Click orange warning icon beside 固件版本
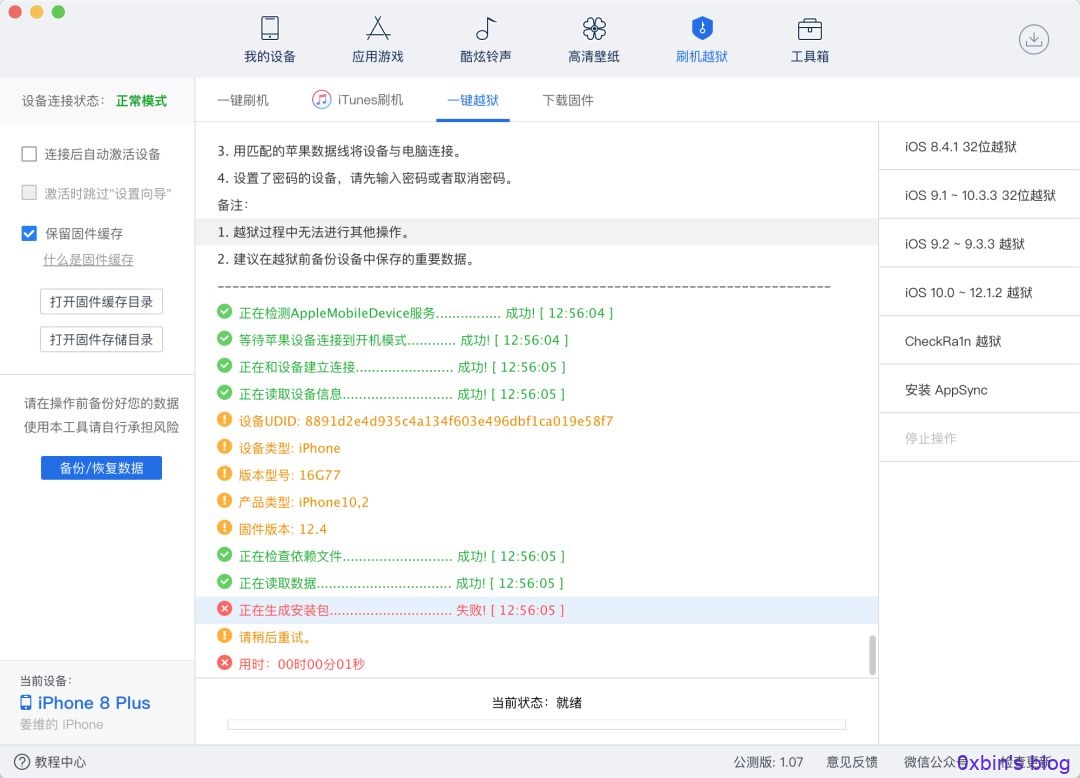This screenshot has width=1080, height=778. point(225,528)
